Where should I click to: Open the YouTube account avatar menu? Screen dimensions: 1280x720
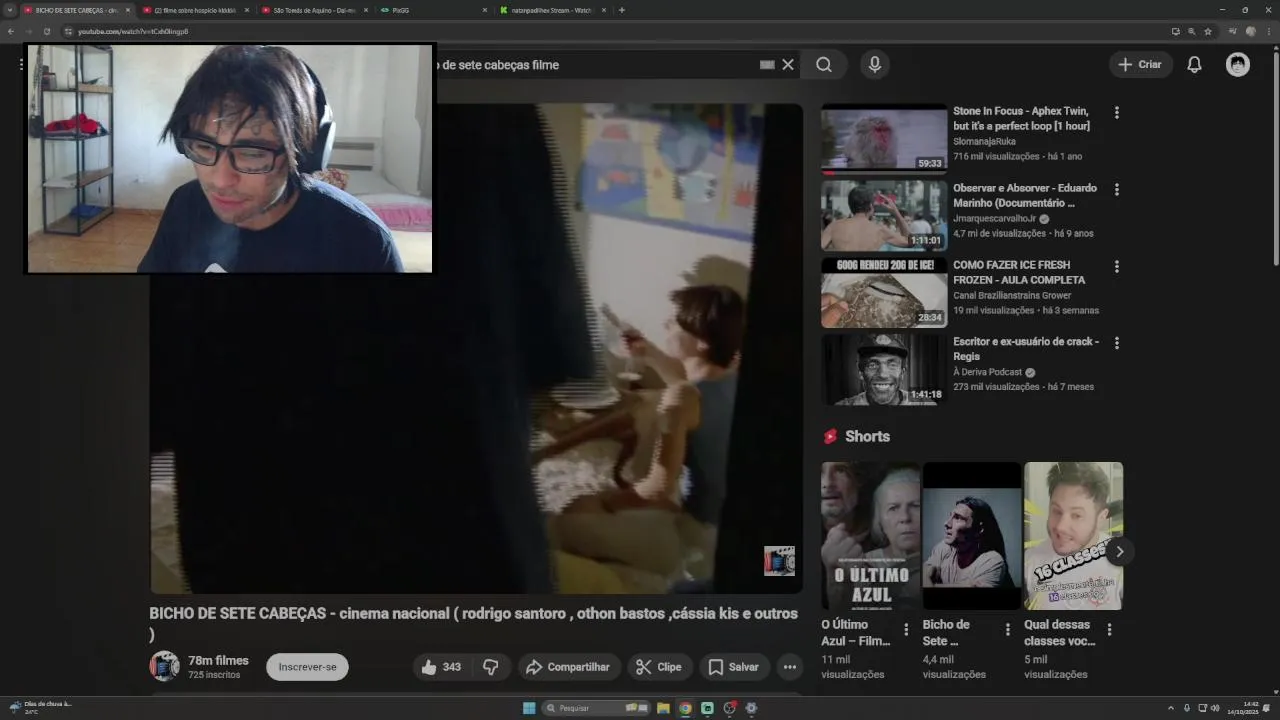coord(1238,65)
